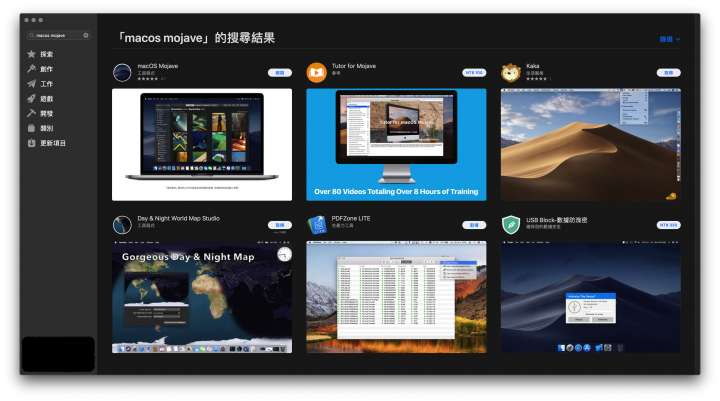Open the PDFZone LITE app icon

point(316,225)
